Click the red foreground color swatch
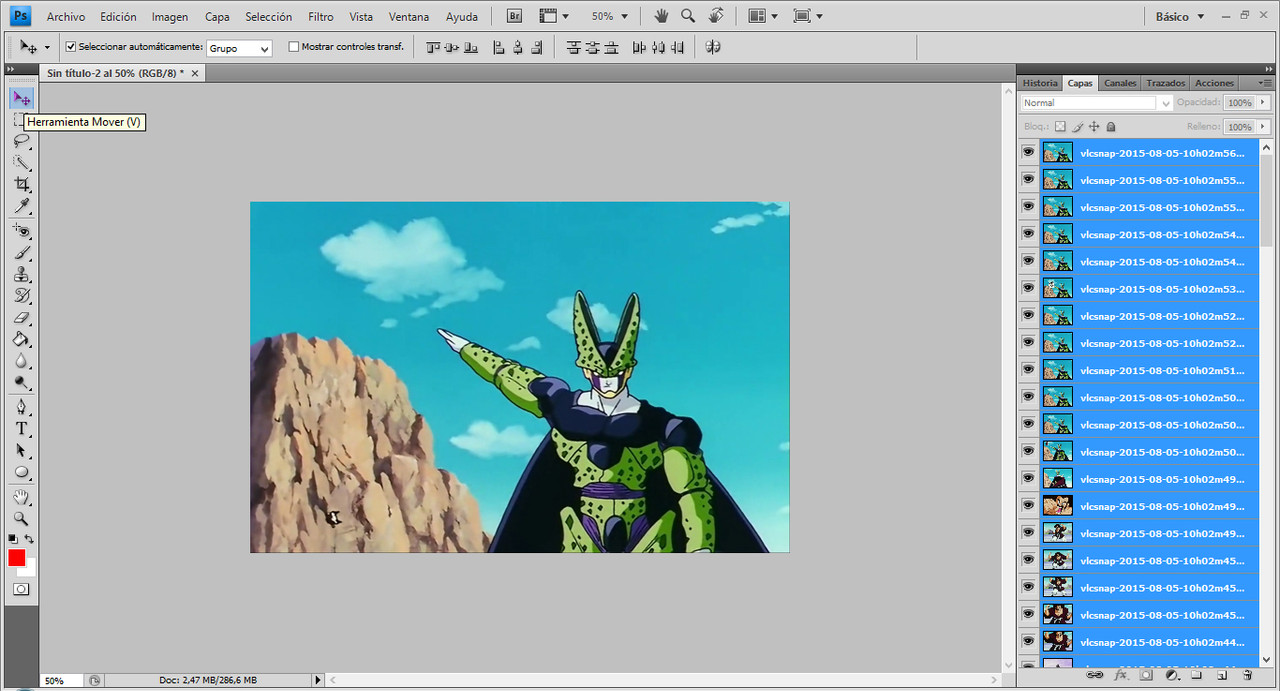The image size is (1280, 691). [x=16, y=557]
